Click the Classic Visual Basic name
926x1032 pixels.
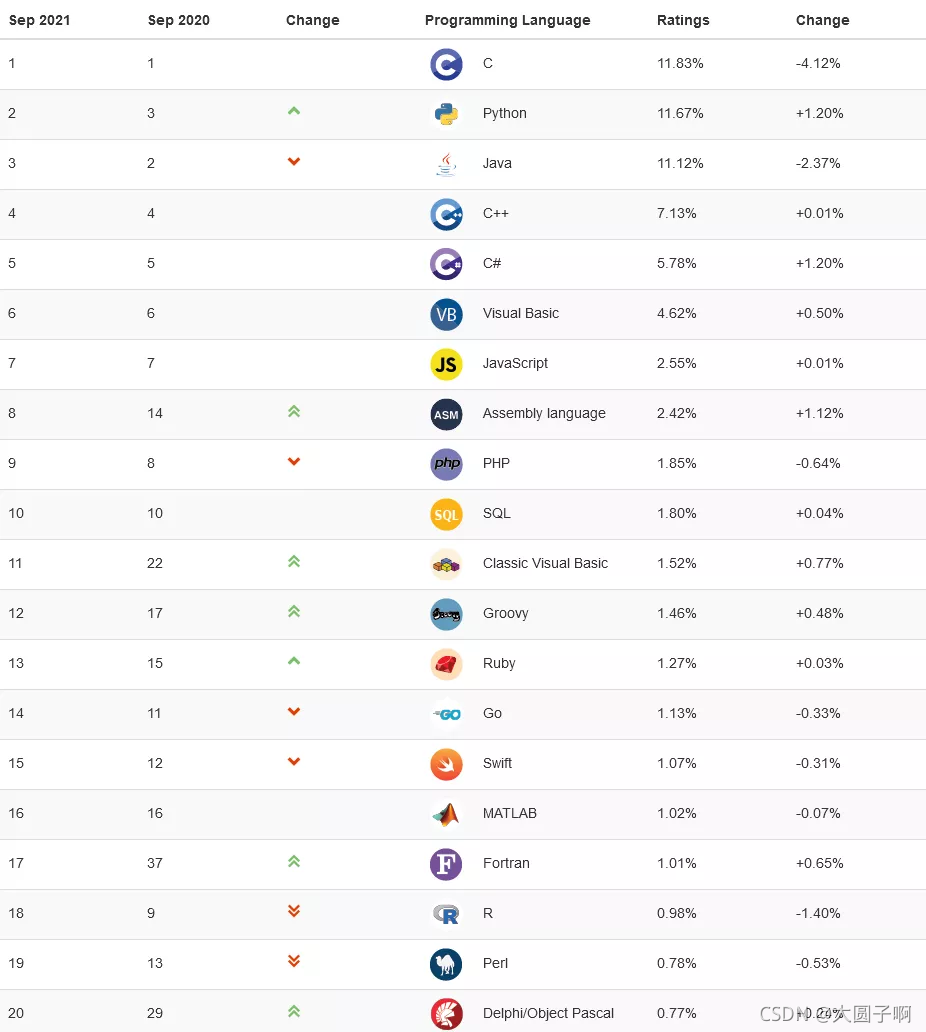[546, 563]
